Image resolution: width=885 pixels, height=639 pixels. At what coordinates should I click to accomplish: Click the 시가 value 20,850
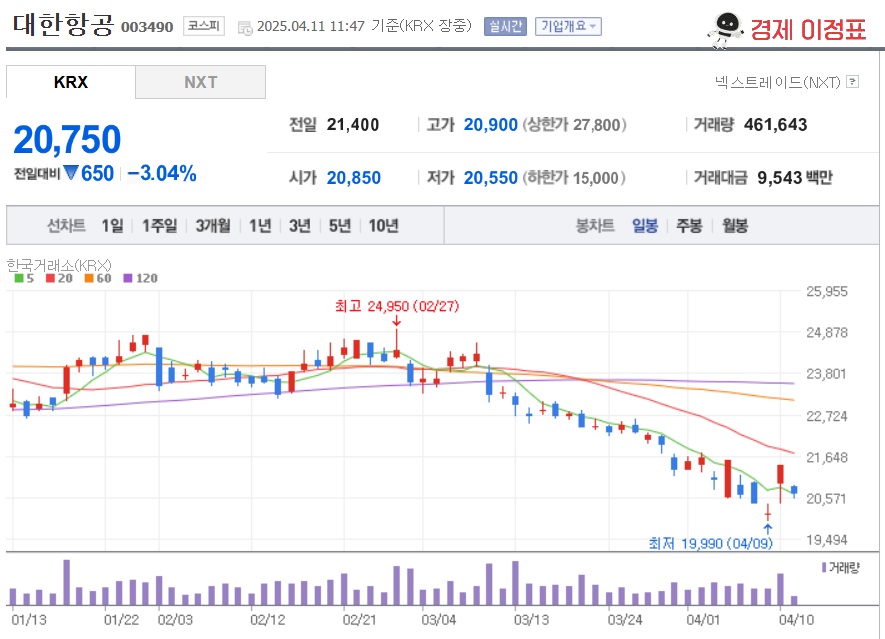coord(354,178)
